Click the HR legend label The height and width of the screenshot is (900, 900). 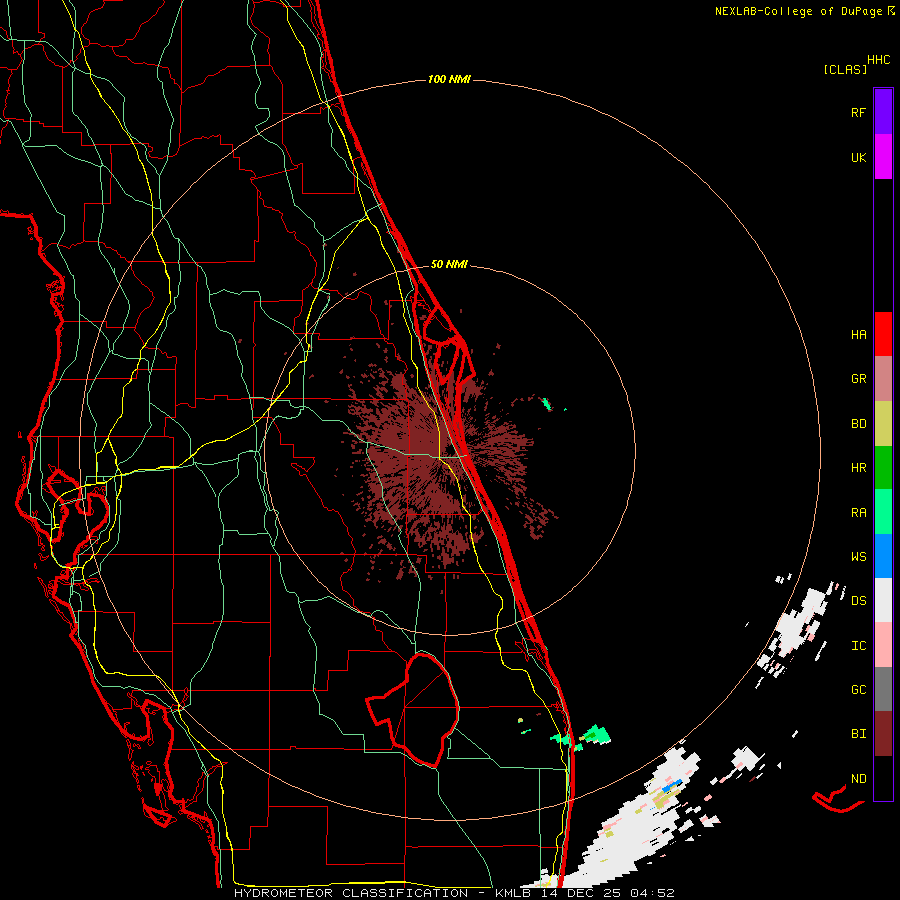(858, 468)
